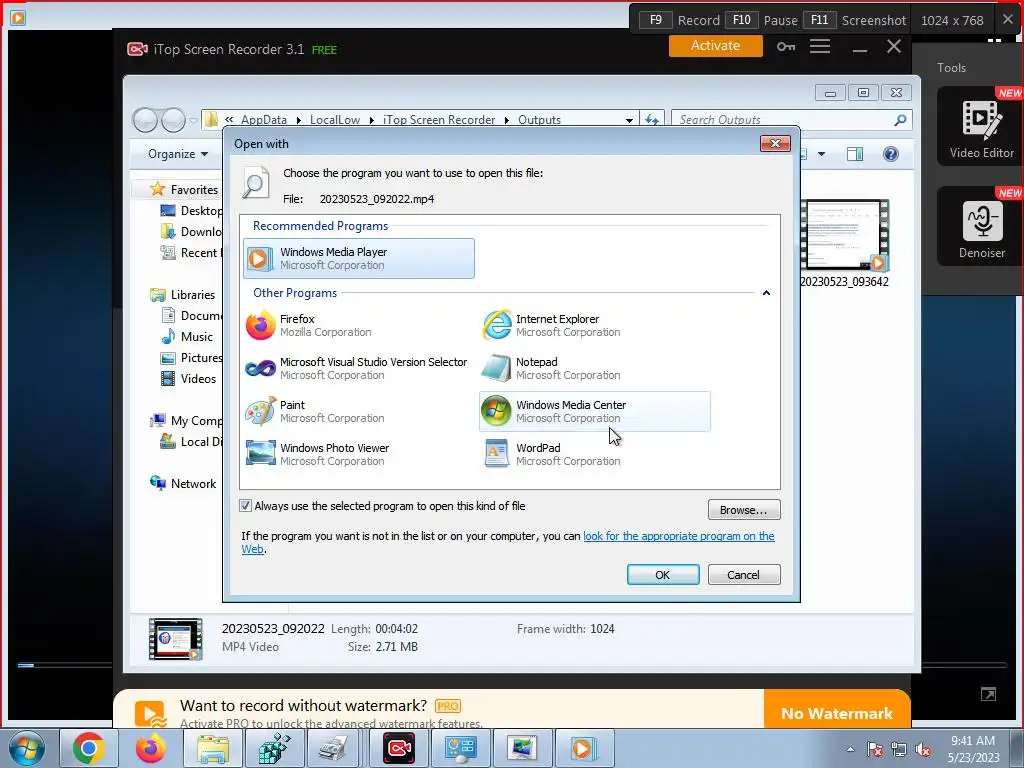Click the Explorer back navigation button
This screenshot has width=1024, height=768.
[145, 120]
